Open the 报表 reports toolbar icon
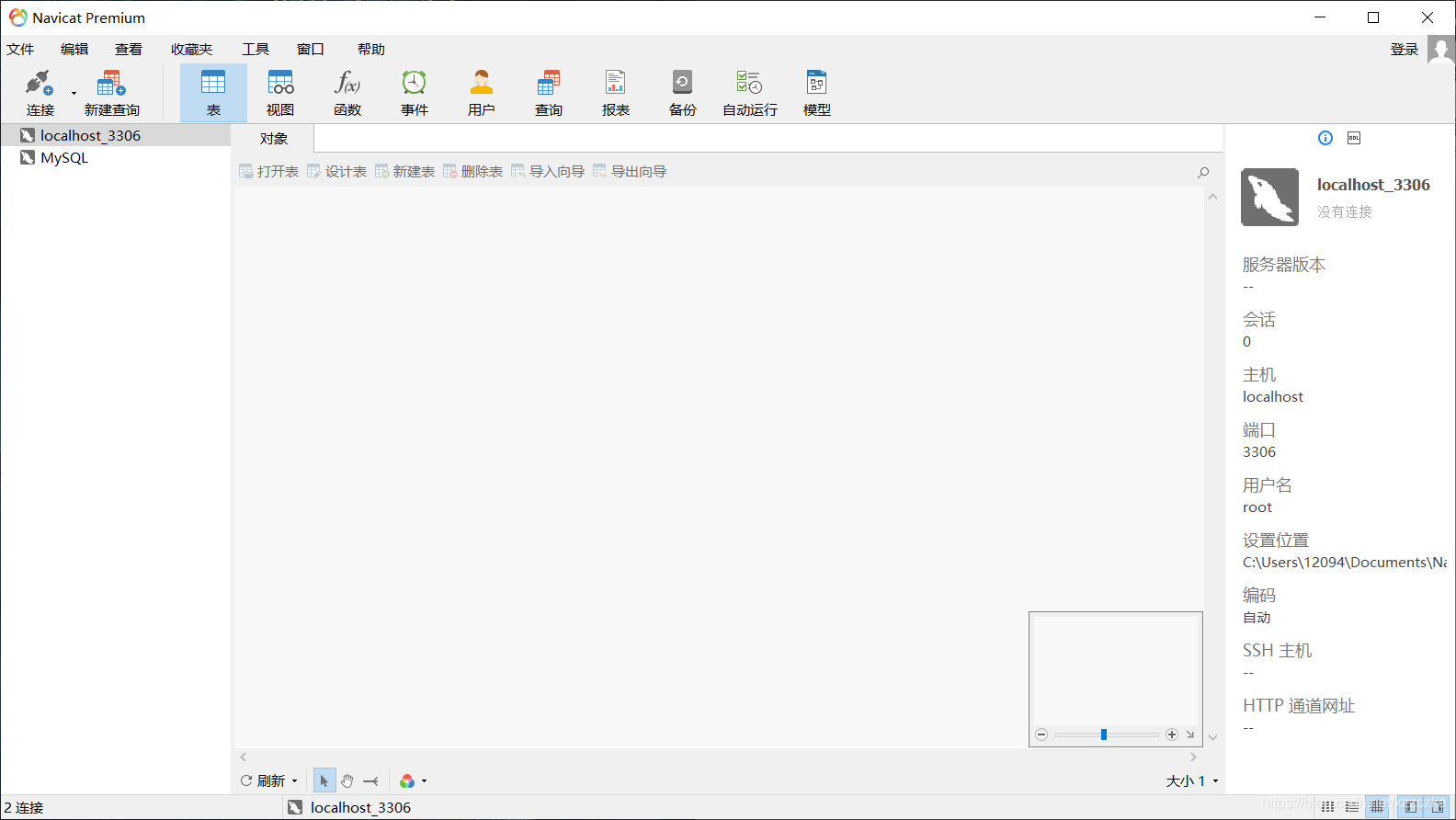The image size is (1456, 820). (x=616, y=93)
